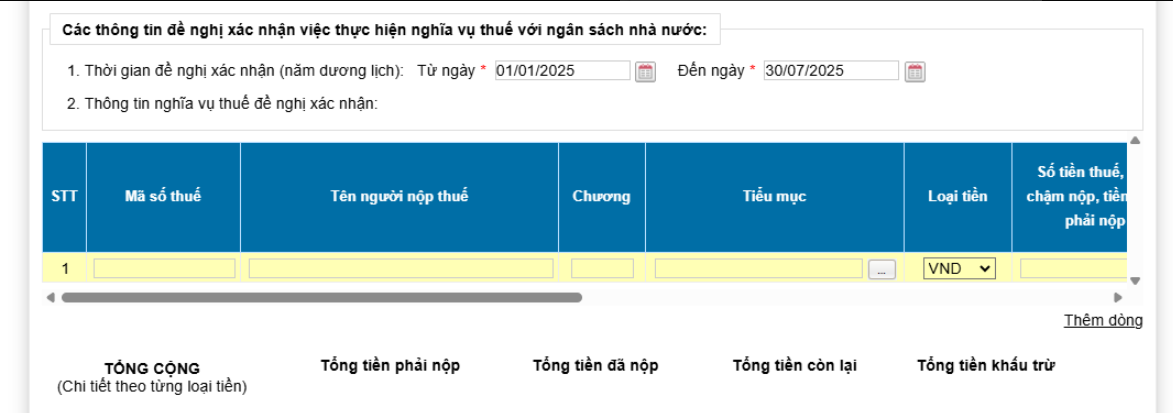
Task: Click the Chương input box in row 1
Action: 602,268
